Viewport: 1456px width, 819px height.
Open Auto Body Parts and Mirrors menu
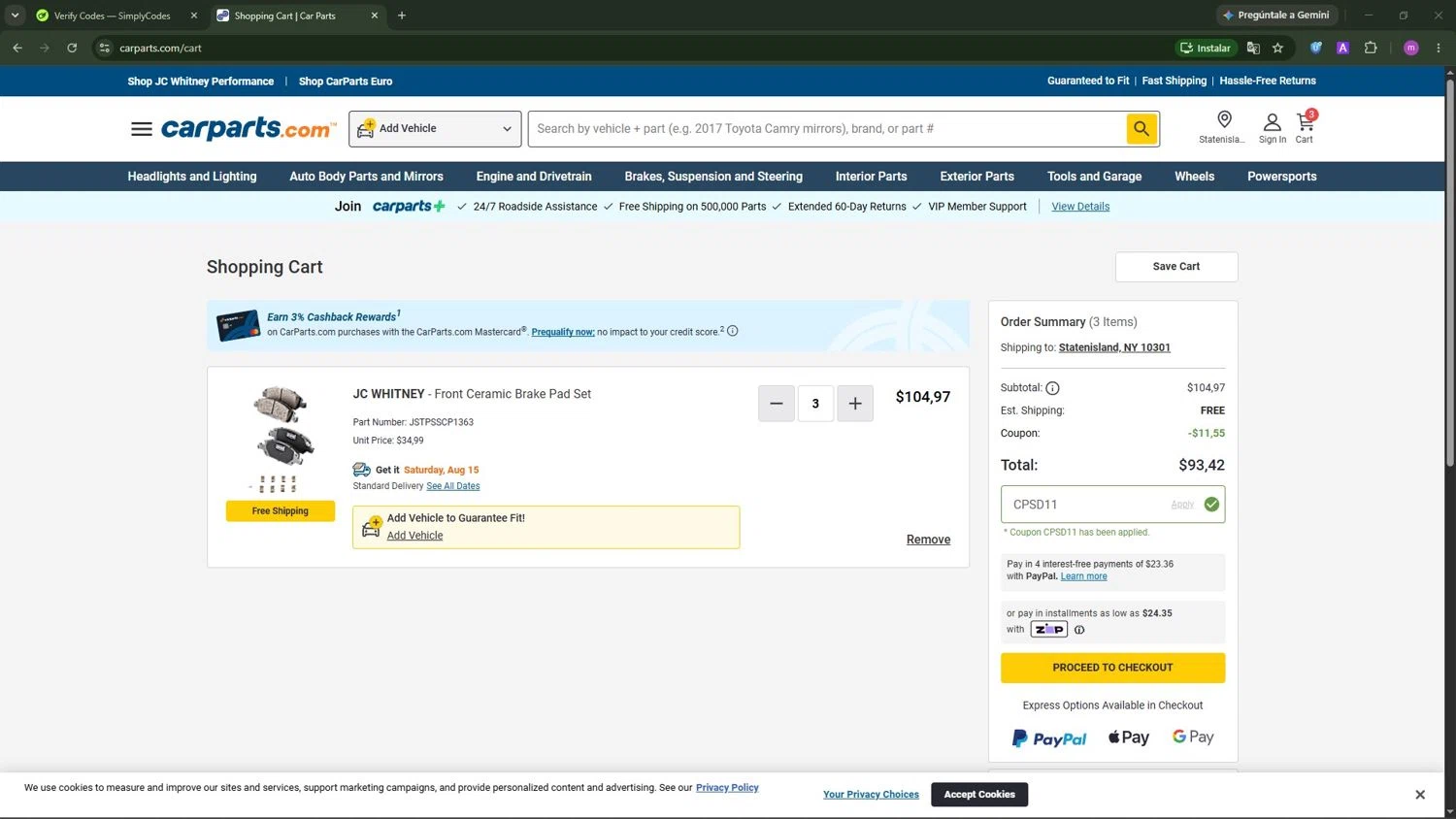[x=366, y=177]
